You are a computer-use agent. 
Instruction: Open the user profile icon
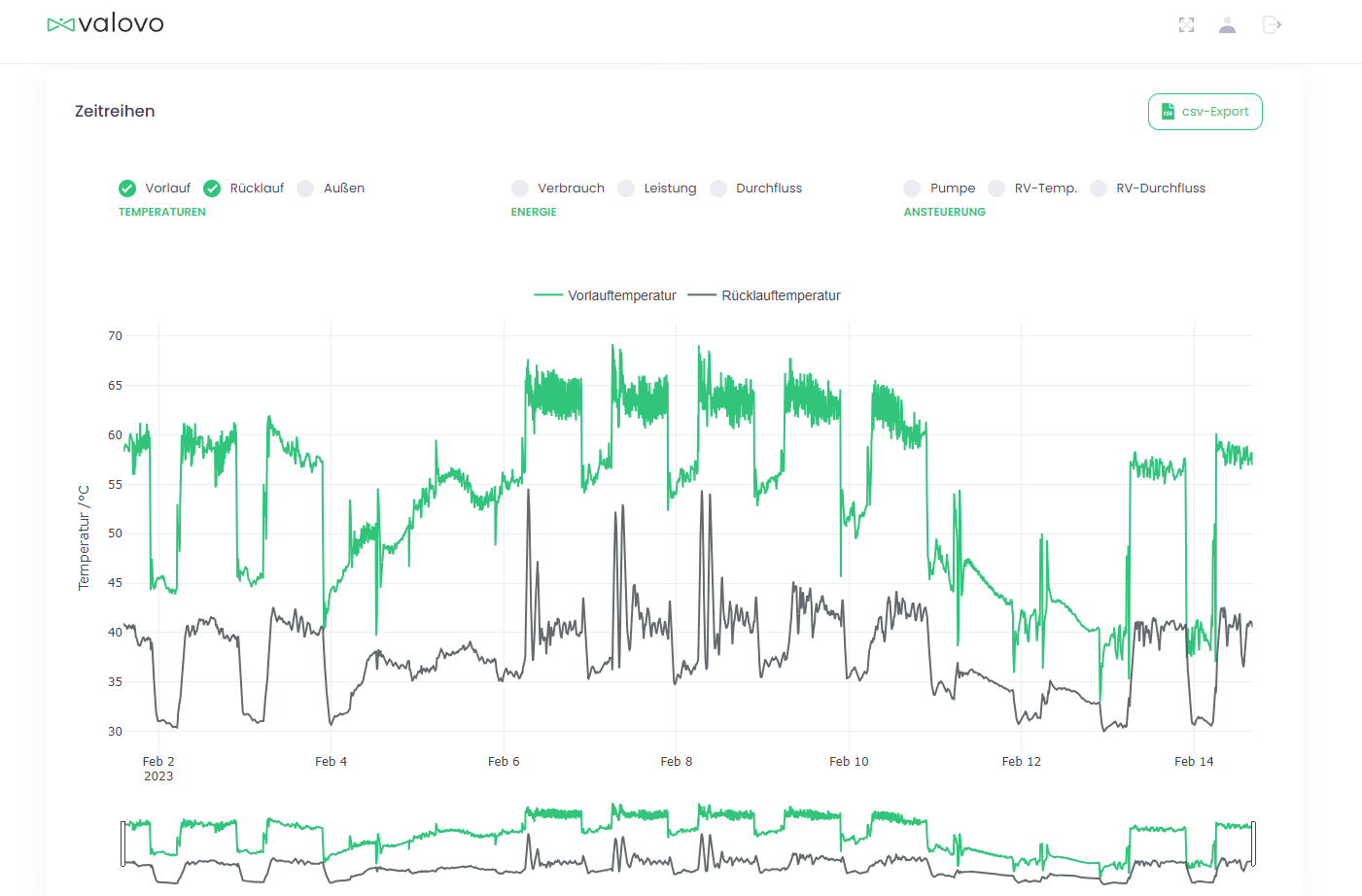pyautogui.click(x=1227, y=24)
